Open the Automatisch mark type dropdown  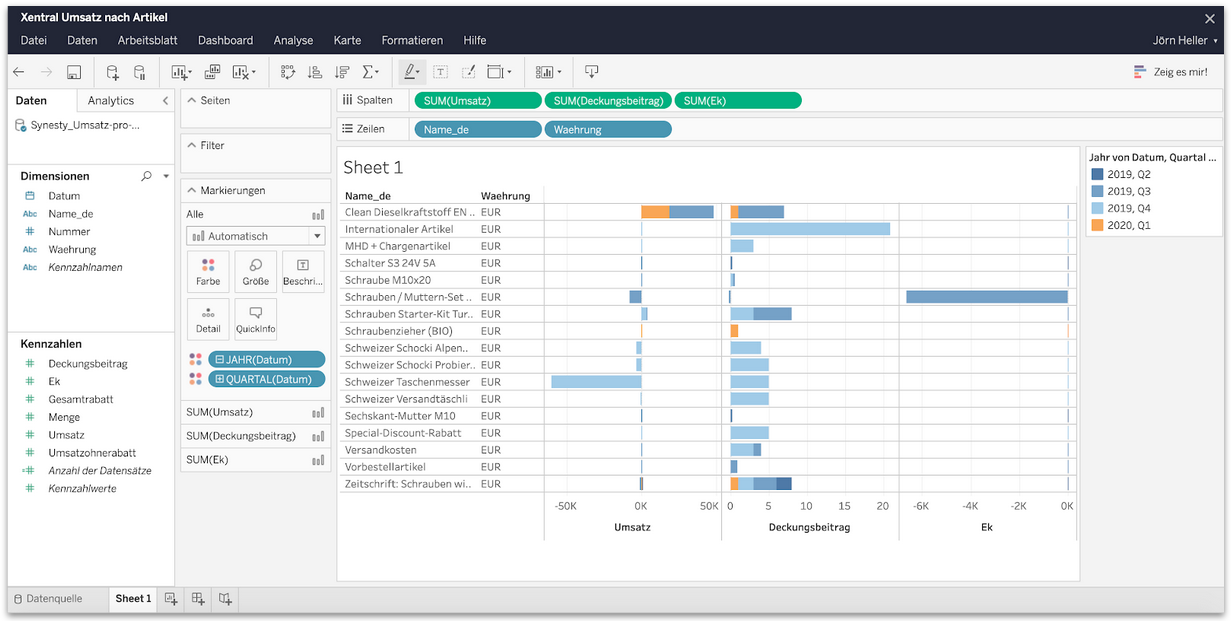point(255,236)
